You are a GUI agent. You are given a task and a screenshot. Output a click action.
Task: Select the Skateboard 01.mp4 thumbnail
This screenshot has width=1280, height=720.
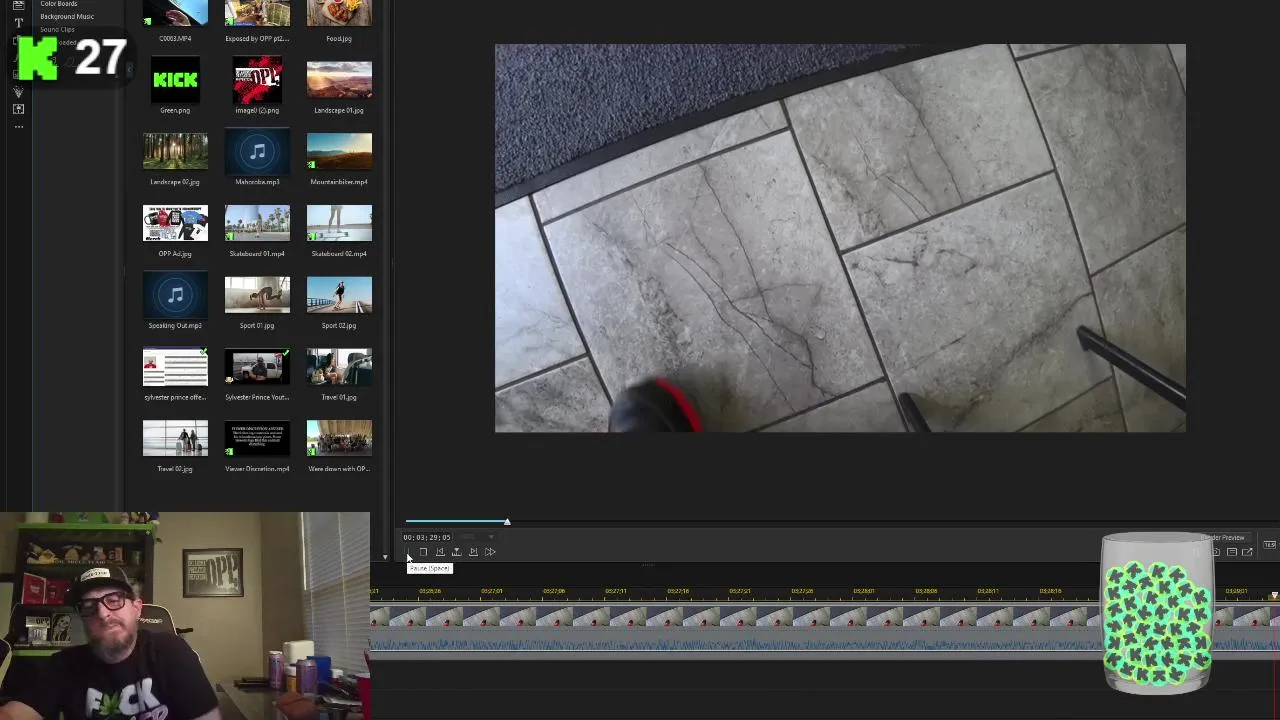(x=257, y=224)
